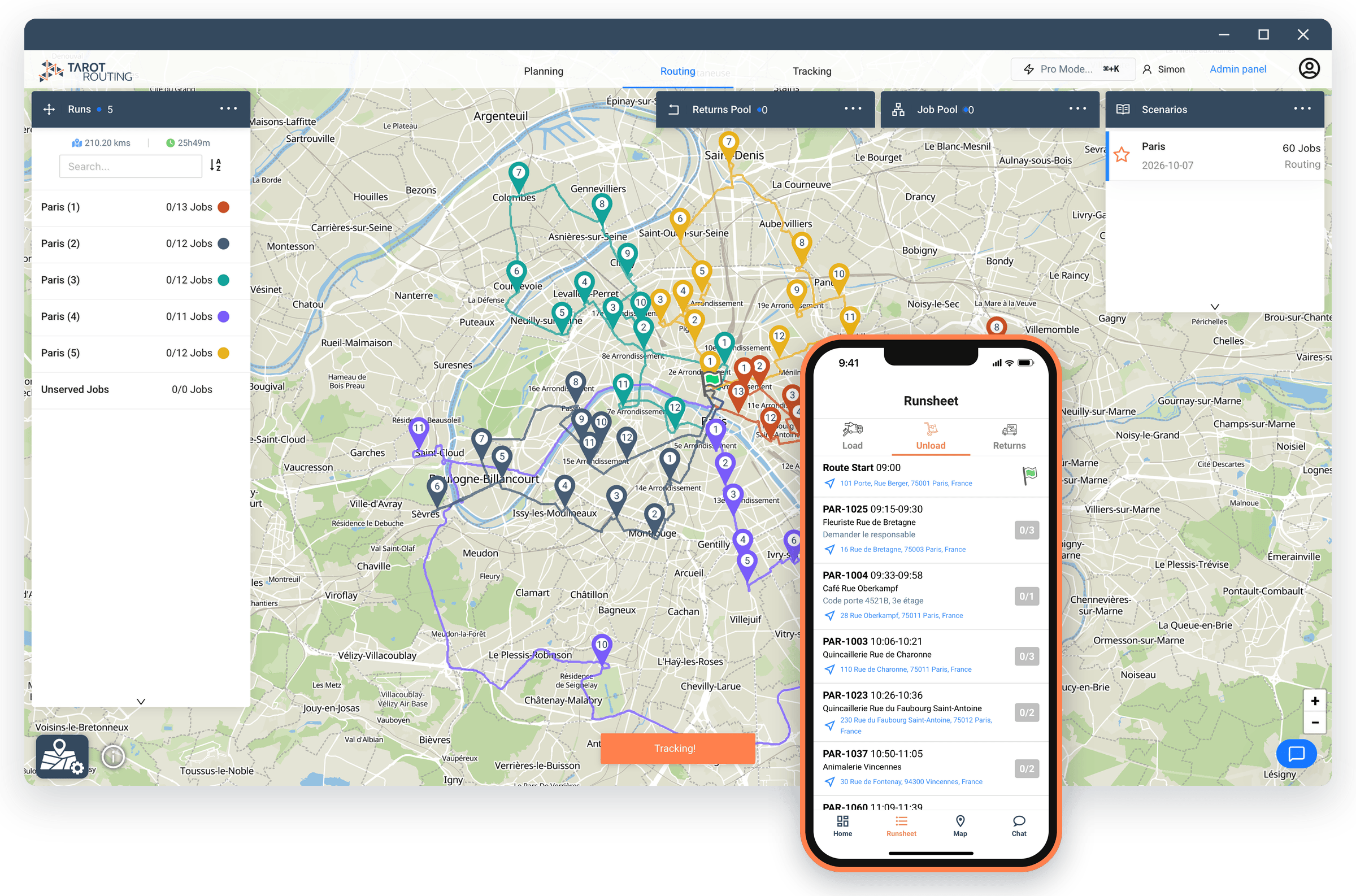Screen dimensions: 1356x896
Task: Select the Returns tab on phone Runsheet
Action: [1009, 437]
